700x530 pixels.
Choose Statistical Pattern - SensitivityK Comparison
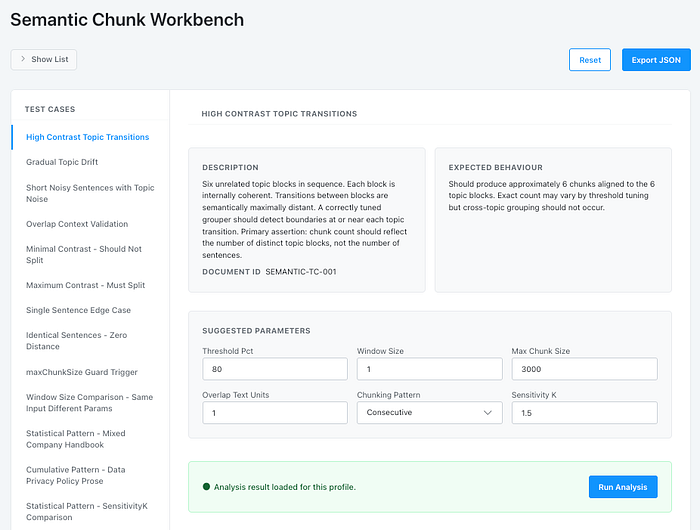pyautogui.click(x=87, y=512)
